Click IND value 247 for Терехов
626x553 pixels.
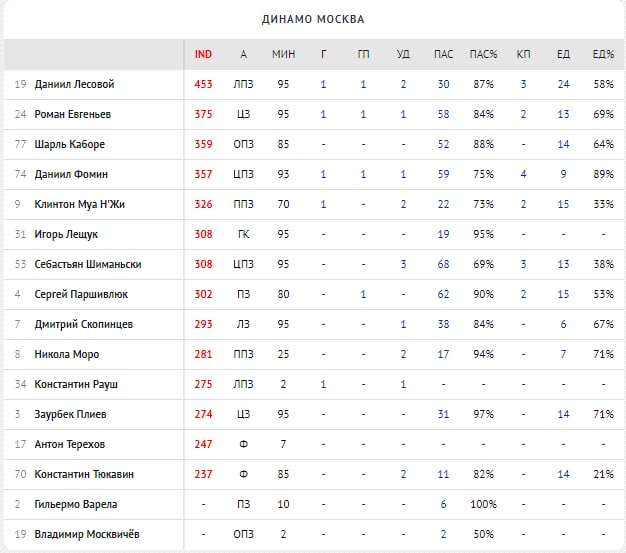pyautogui.click(x=203, y=444)
